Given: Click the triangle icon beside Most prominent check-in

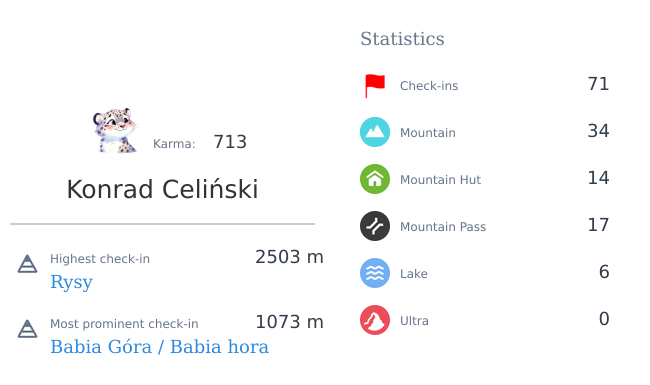Looking at the screenshot, I should [27, 329].
